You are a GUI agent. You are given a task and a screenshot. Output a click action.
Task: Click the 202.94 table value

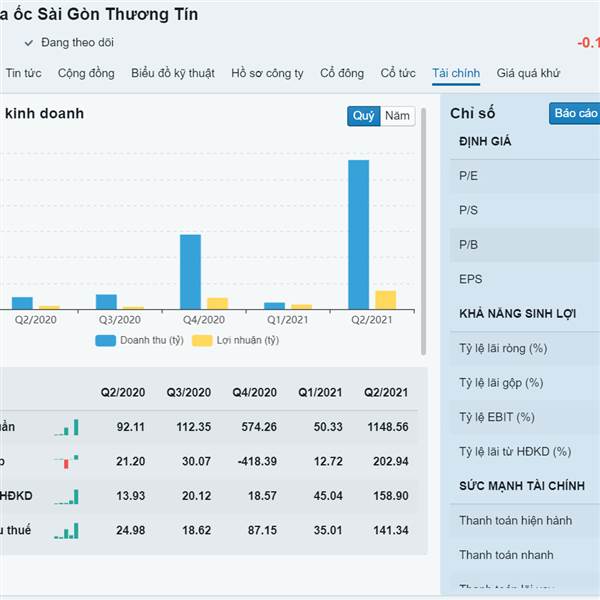point(391,461)
